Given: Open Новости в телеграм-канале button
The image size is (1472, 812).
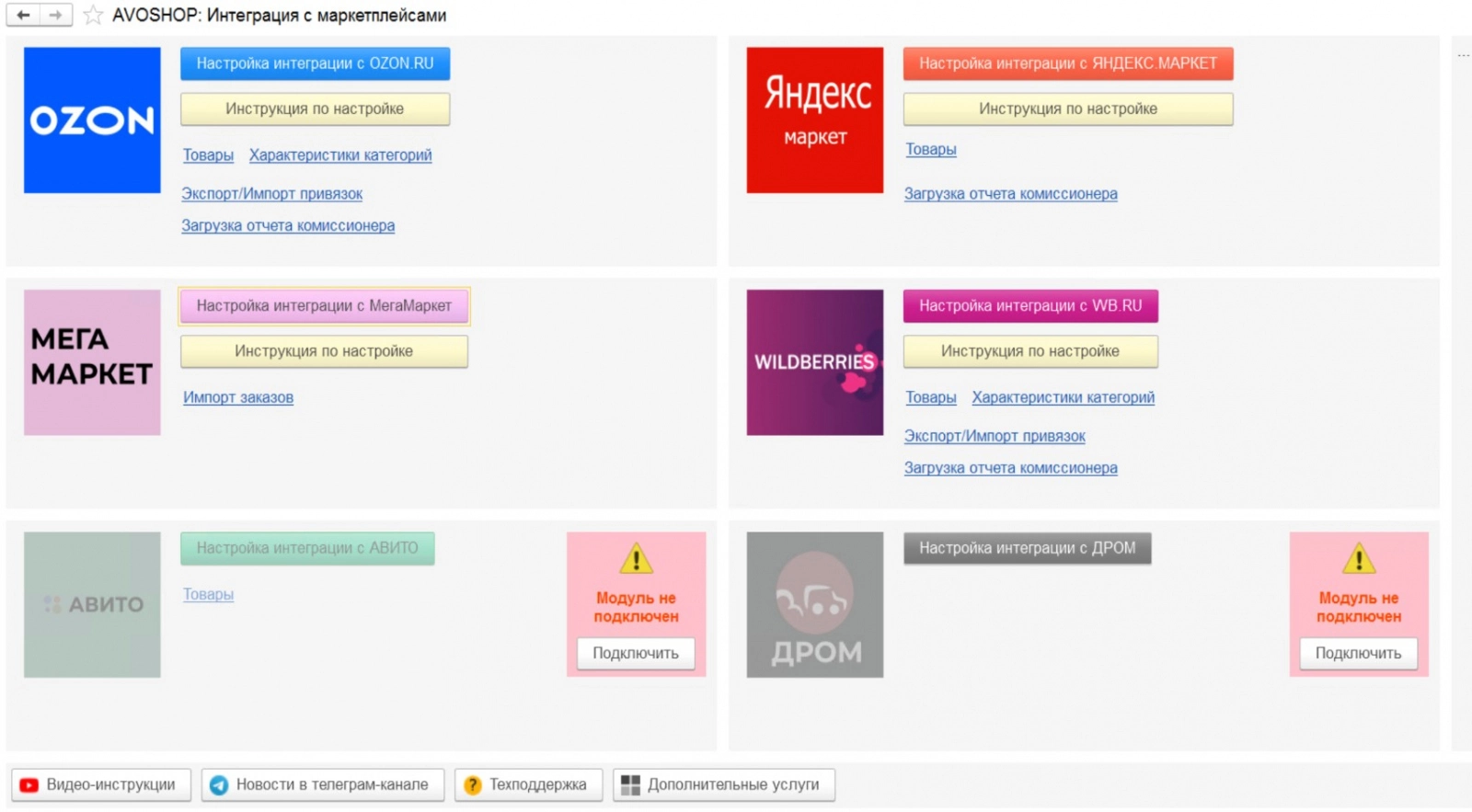Looking at the screenshot, I should click(x=323, y=784).
